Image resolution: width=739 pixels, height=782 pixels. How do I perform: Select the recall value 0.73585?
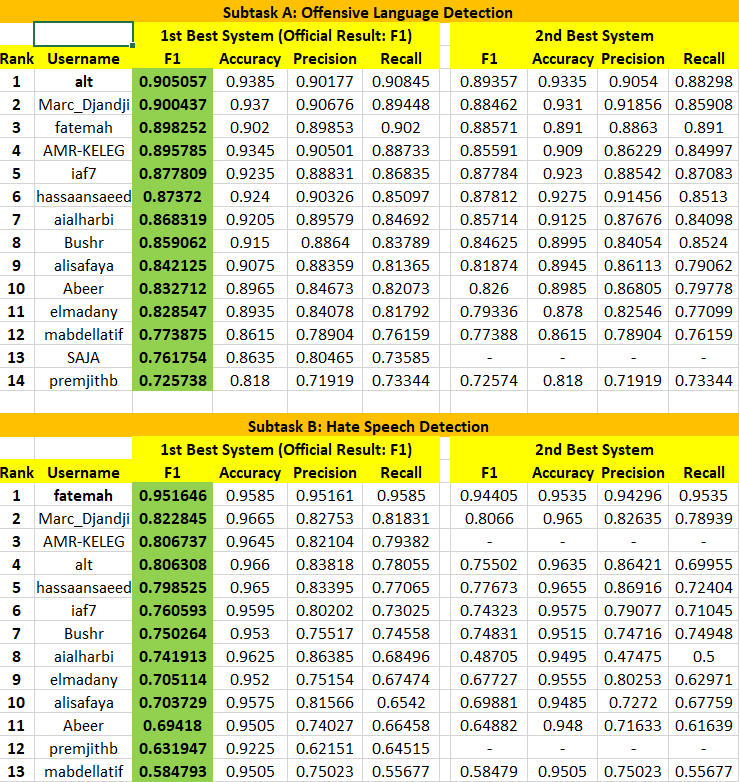pos(400,357)
